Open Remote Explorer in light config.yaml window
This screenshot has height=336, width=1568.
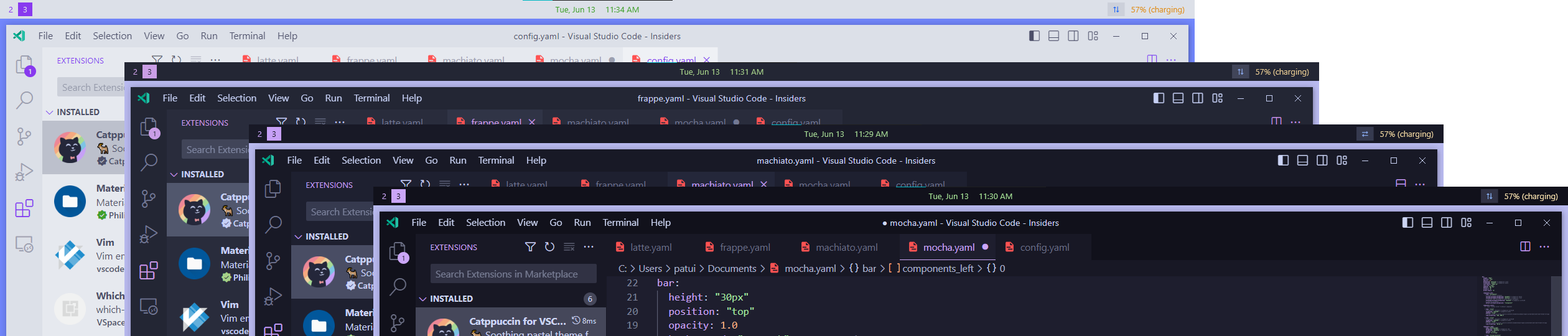point(24,244)
